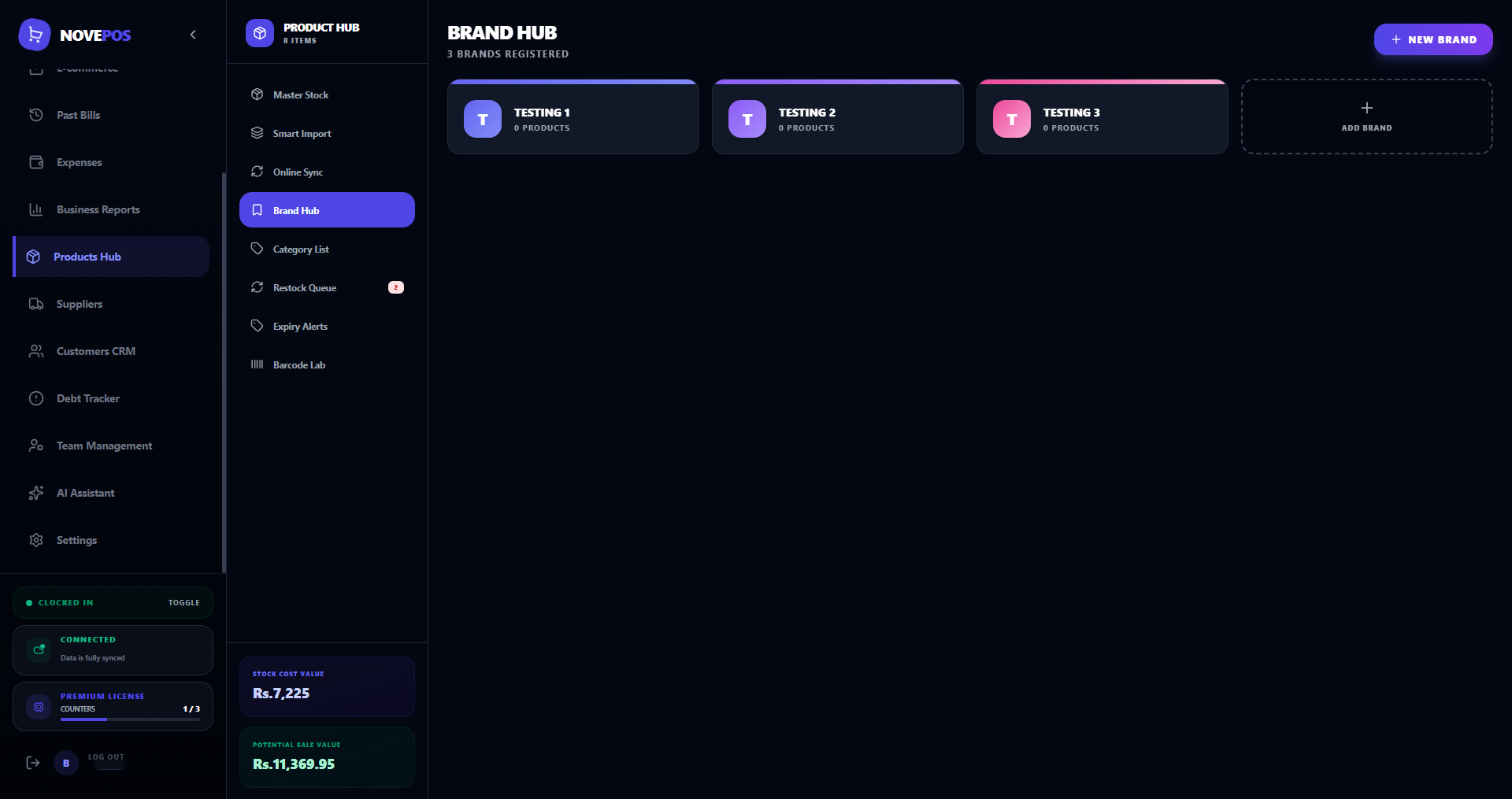Click the Testing 1 avatar tile
1512x799 pixels.
click(483, 119)
